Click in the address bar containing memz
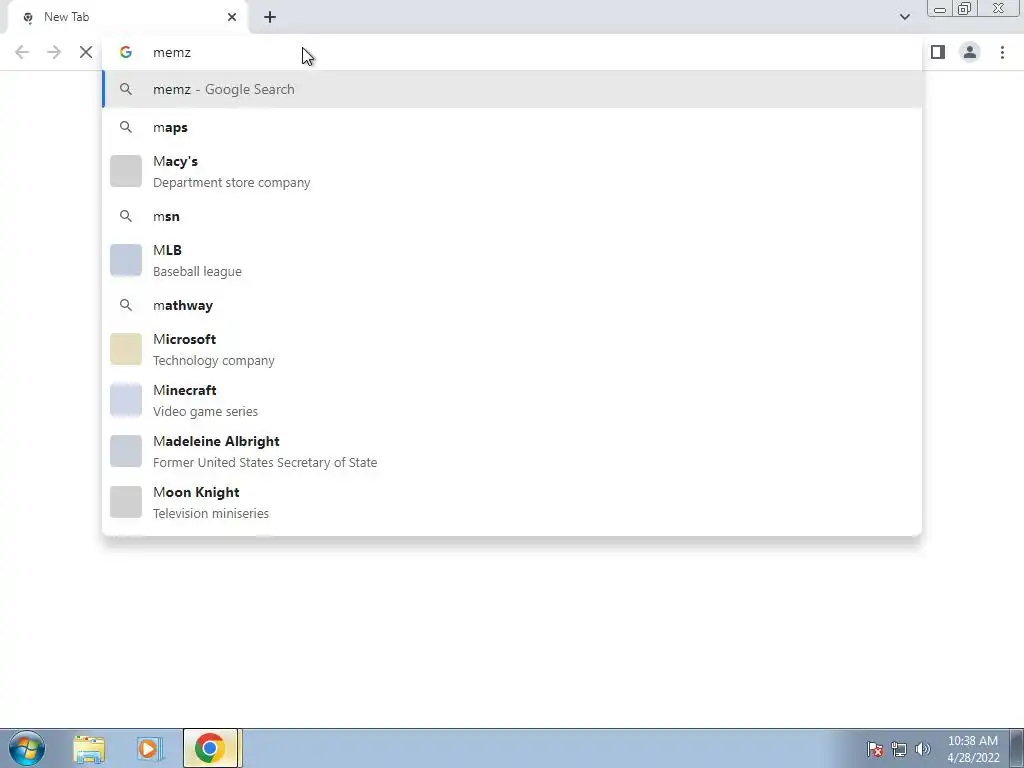 tap(512, 52)
